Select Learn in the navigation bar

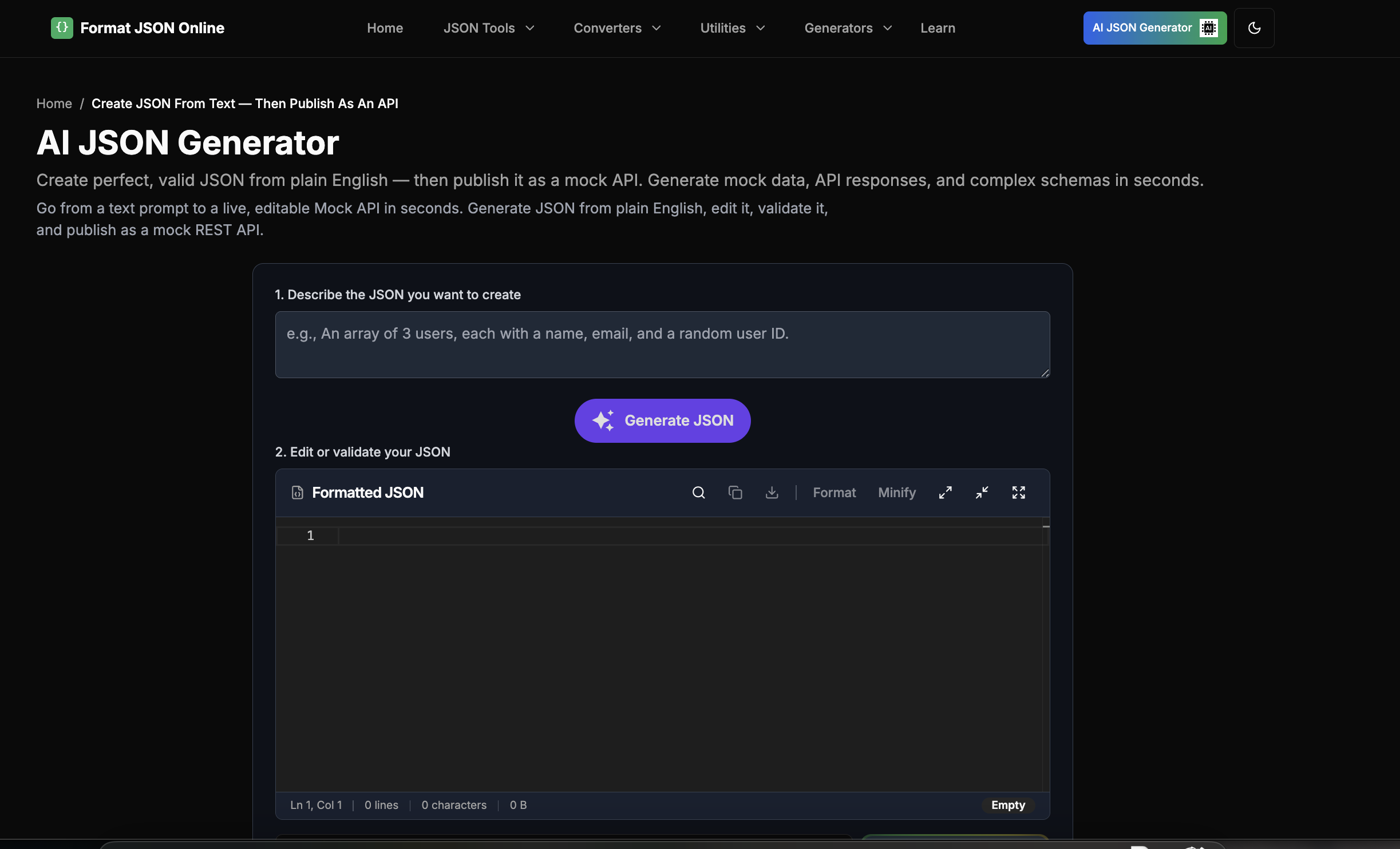coord(937,27)
